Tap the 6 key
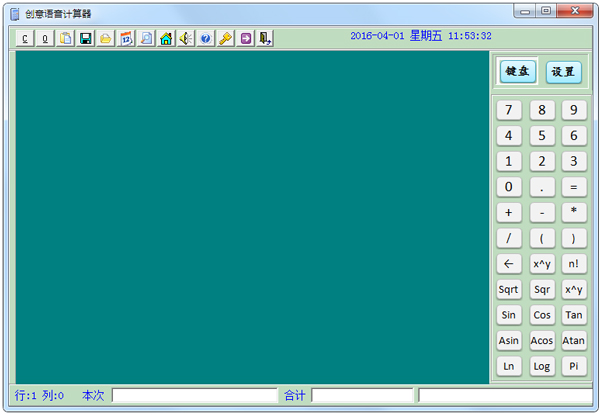The height and width of the screenshot is (415, 600). tap(574, 136)
